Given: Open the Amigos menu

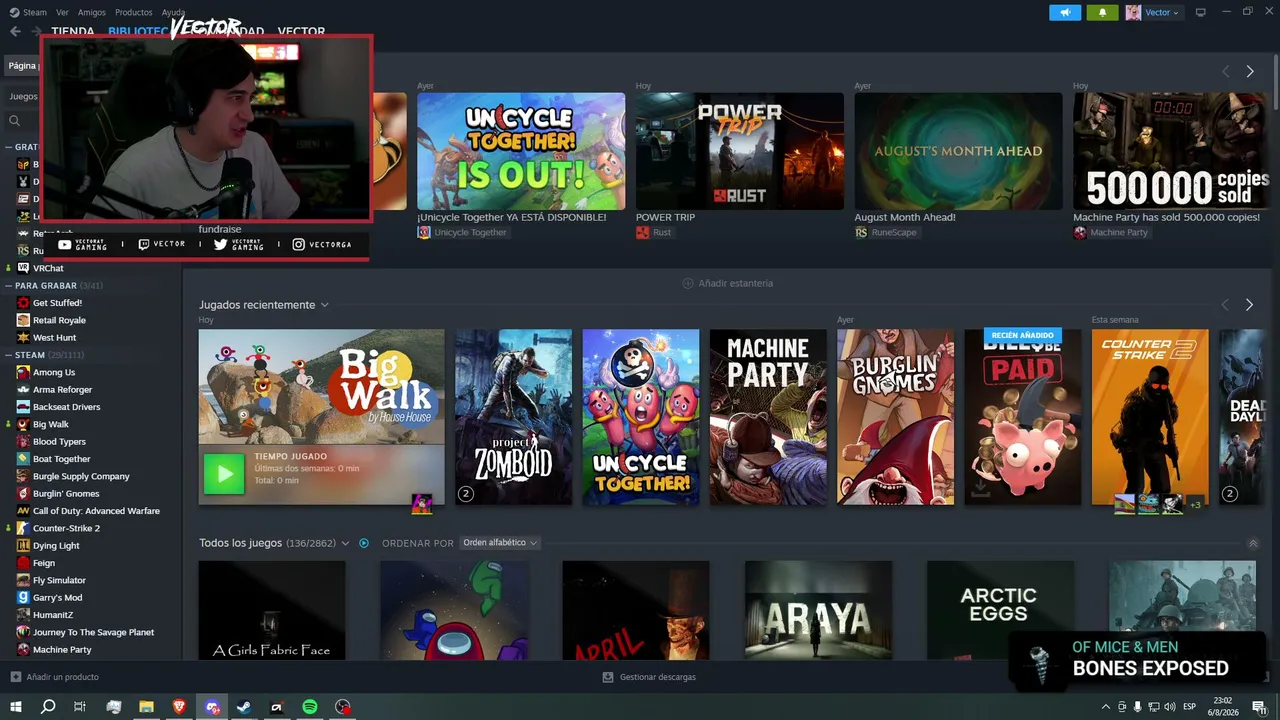Looking at the screenshot, I should [x=92, y=12].
